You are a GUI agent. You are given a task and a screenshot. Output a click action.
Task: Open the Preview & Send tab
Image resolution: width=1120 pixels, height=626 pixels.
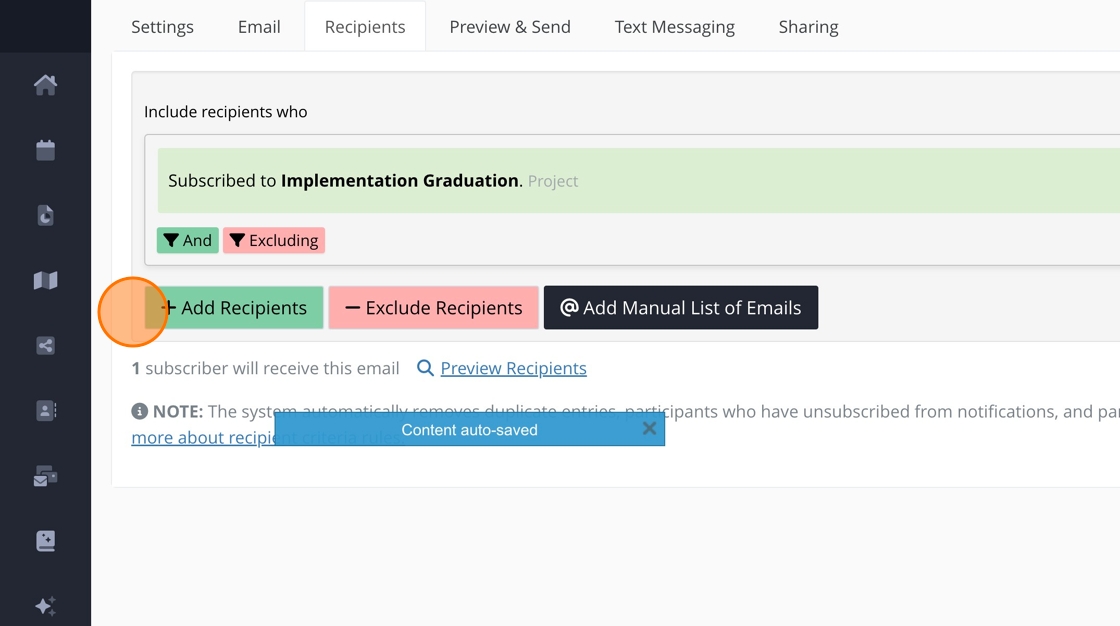[x=510, y=27]
